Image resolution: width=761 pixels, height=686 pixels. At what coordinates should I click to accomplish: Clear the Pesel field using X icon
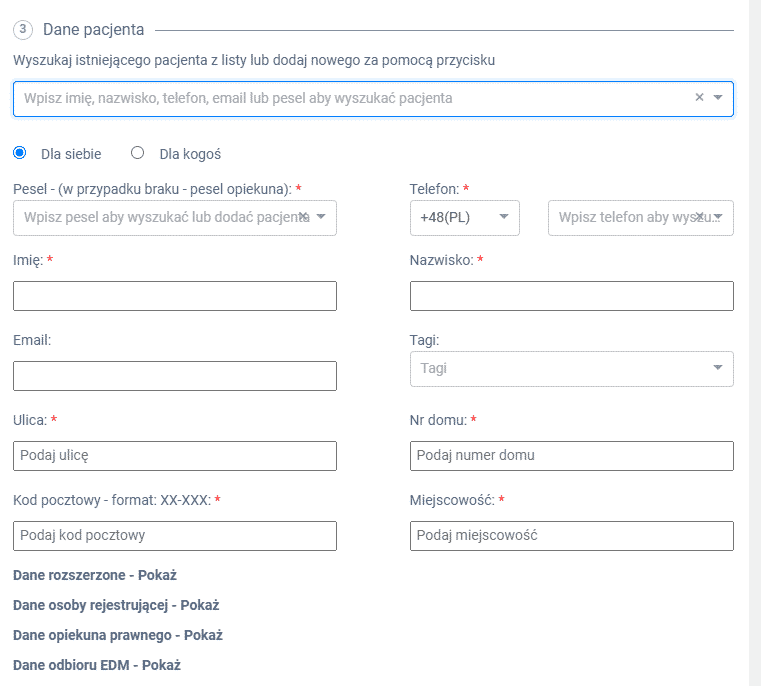[x=303, y=216]
